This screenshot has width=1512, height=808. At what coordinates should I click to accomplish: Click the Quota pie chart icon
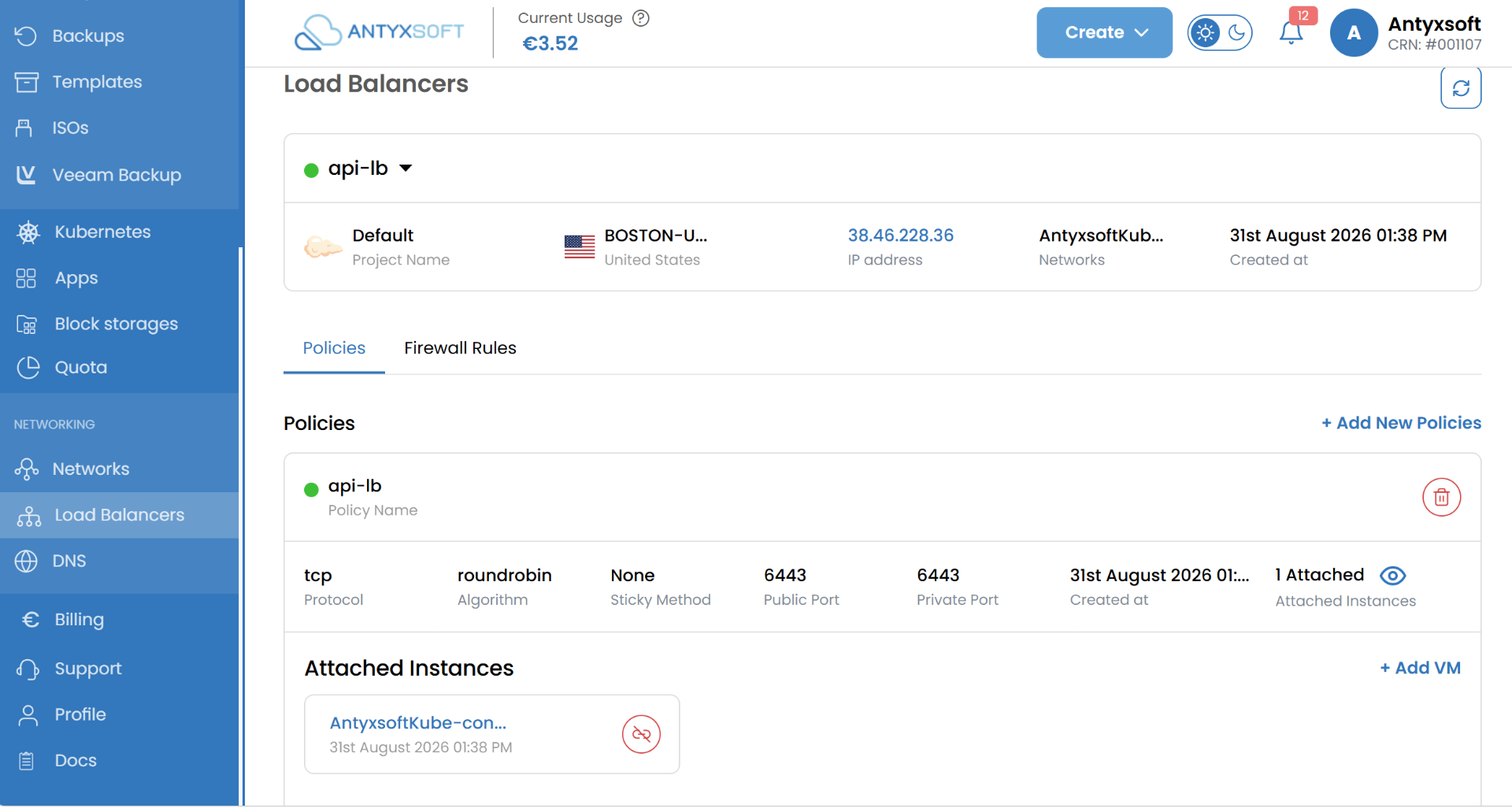[x=28, y=368]
